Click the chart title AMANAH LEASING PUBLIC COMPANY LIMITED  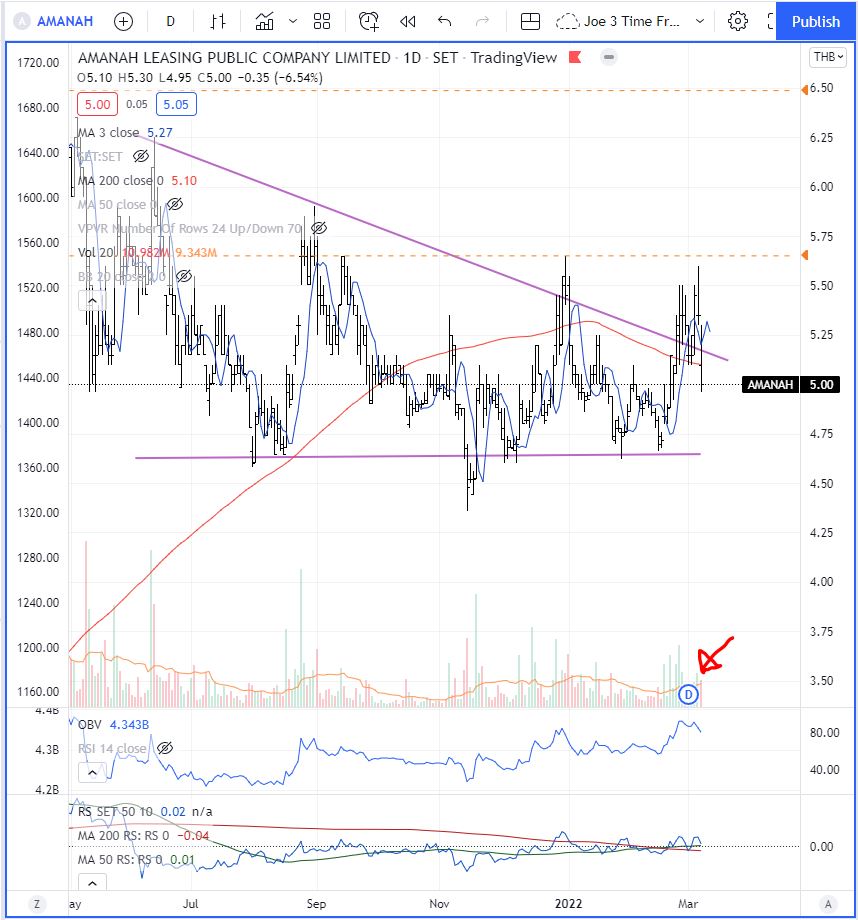[x=234, y=58]
